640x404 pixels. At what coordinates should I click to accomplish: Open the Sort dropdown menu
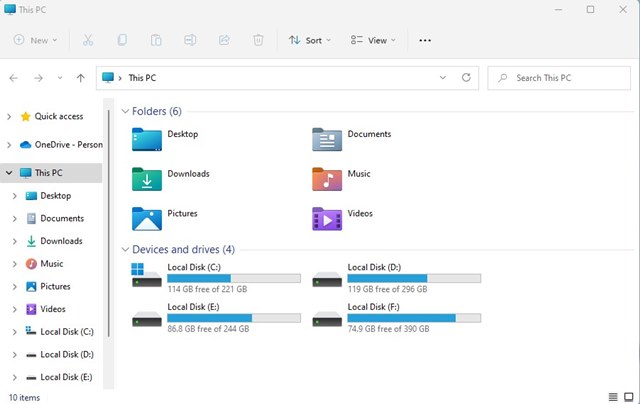(x=310, y=40)
